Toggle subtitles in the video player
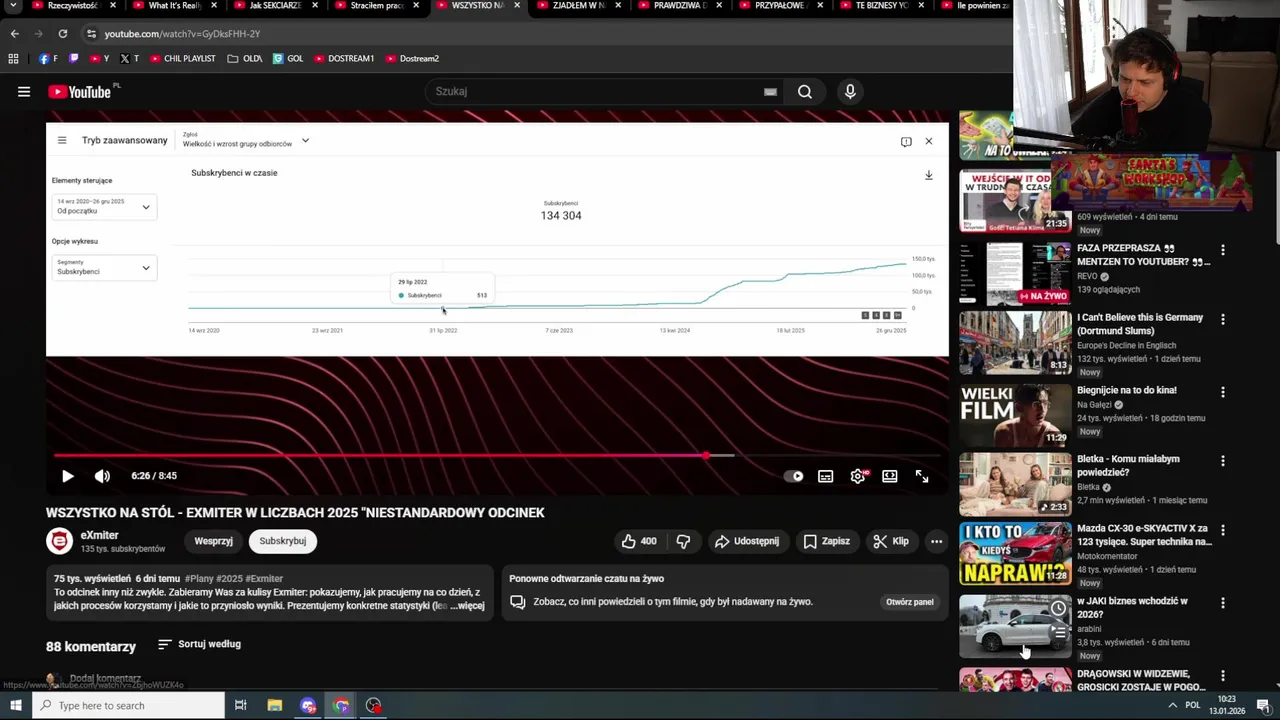This screenshot has height=720, width=1280. pyautogui.click(x=826, y=476)
